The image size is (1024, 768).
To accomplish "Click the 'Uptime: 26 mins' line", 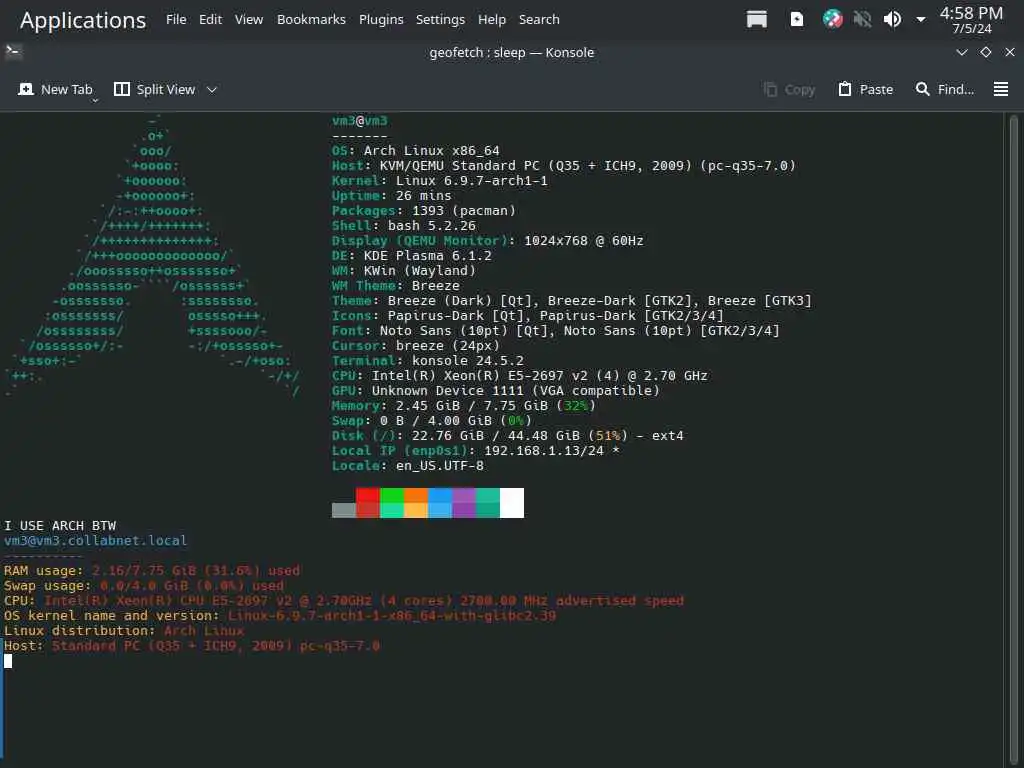I will (391, 196).
